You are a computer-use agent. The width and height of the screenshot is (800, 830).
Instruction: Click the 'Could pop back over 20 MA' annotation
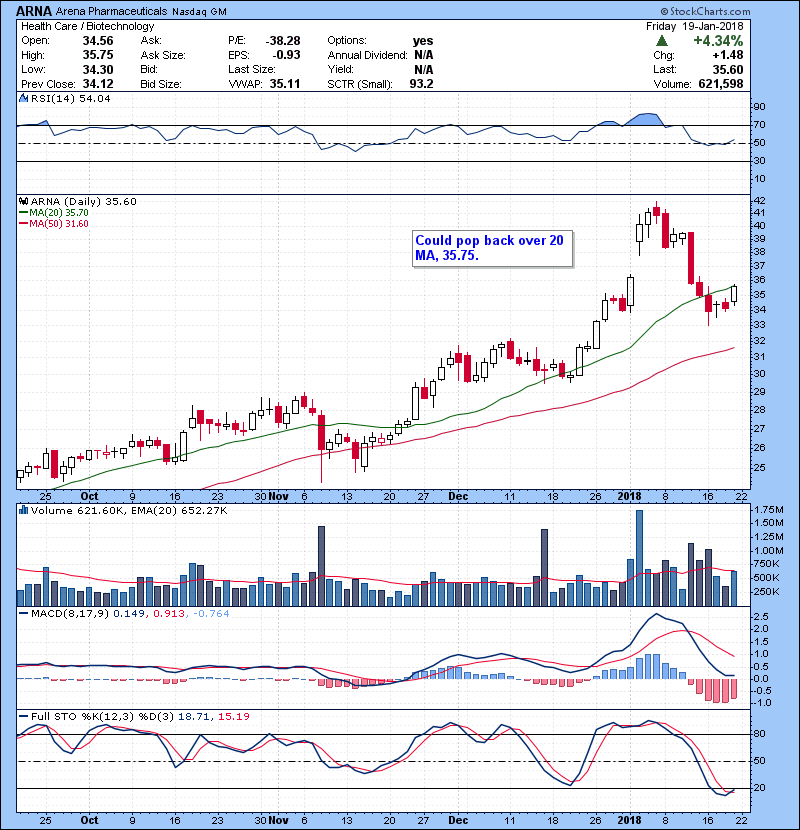pyautogui.click(x=492, y=248)
